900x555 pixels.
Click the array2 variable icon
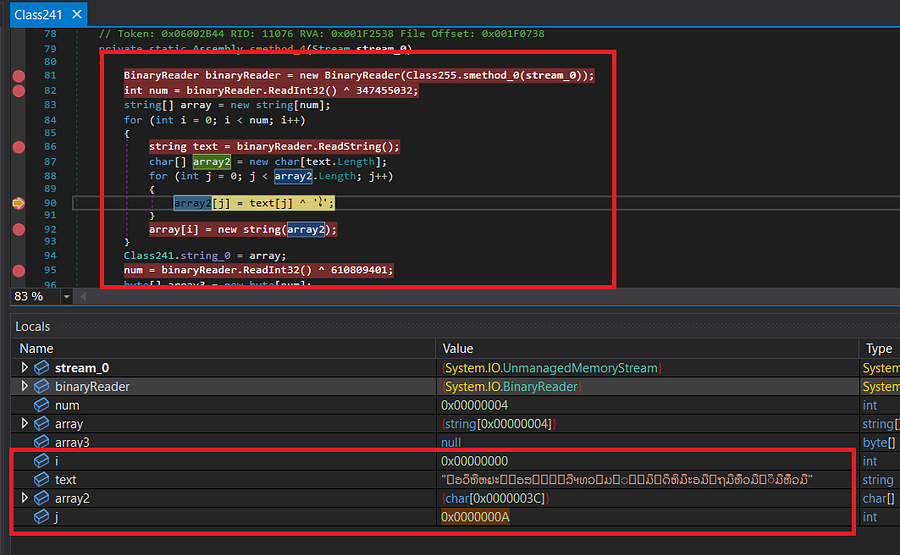[x=41, y=498]
